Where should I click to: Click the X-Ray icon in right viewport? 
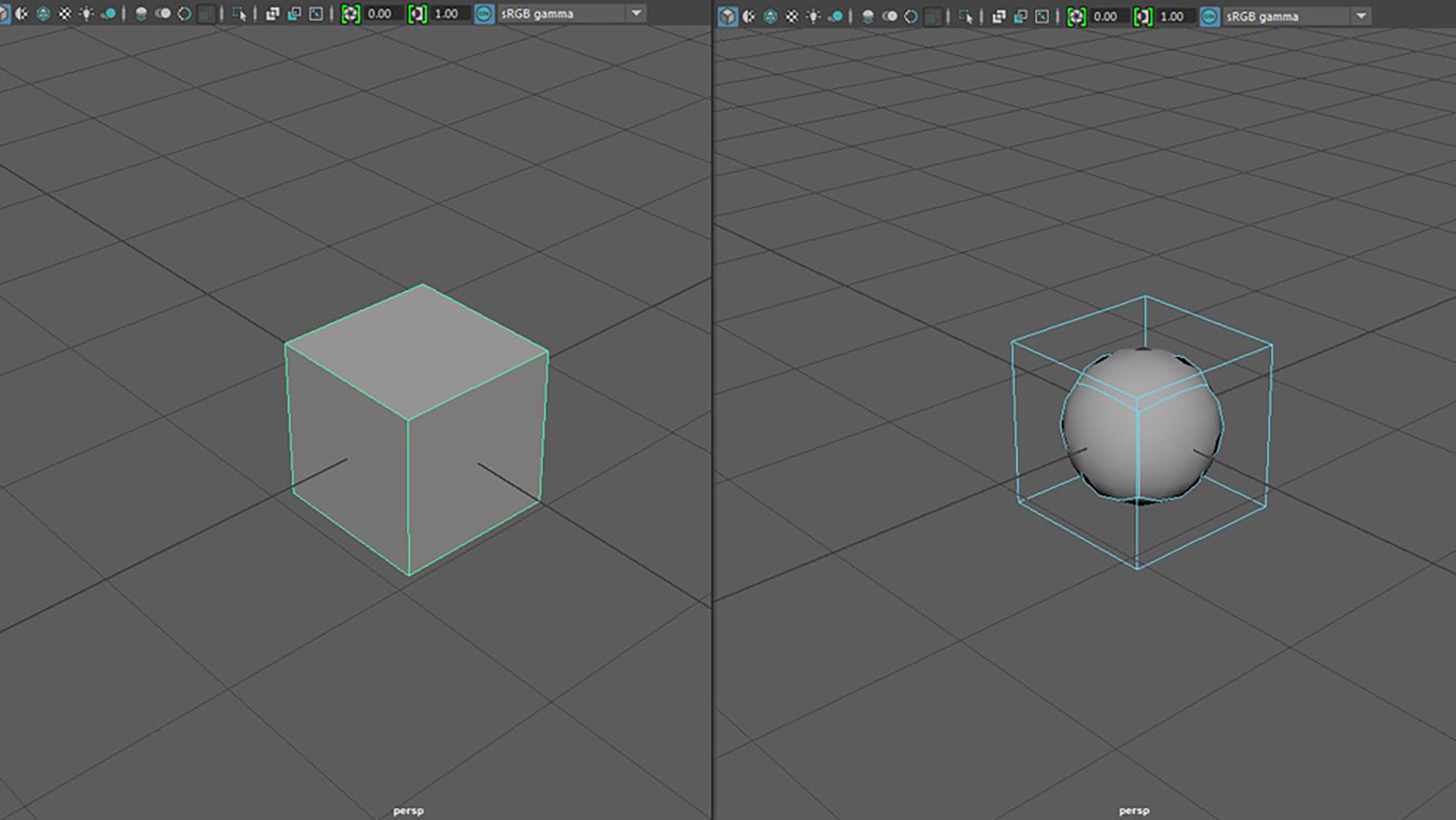pos(999,16)
